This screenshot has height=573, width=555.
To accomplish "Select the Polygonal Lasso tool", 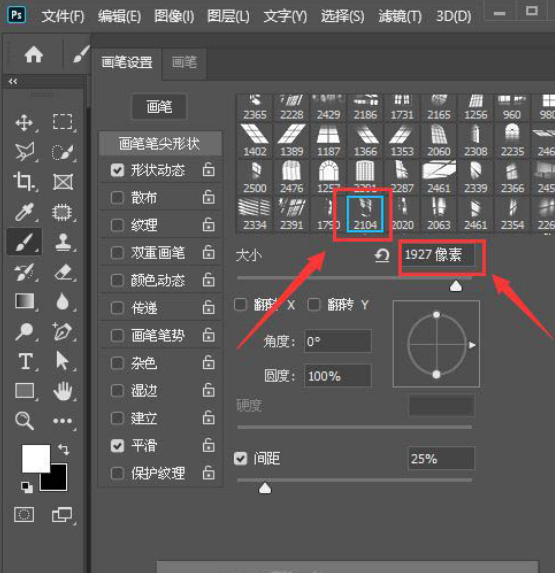I will click(24, 152).
